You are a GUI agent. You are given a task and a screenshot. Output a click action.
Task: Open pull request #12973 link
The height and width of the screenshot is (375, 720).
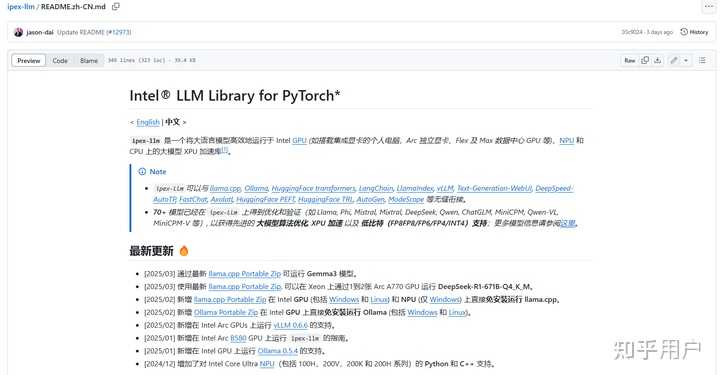[119, 32]
